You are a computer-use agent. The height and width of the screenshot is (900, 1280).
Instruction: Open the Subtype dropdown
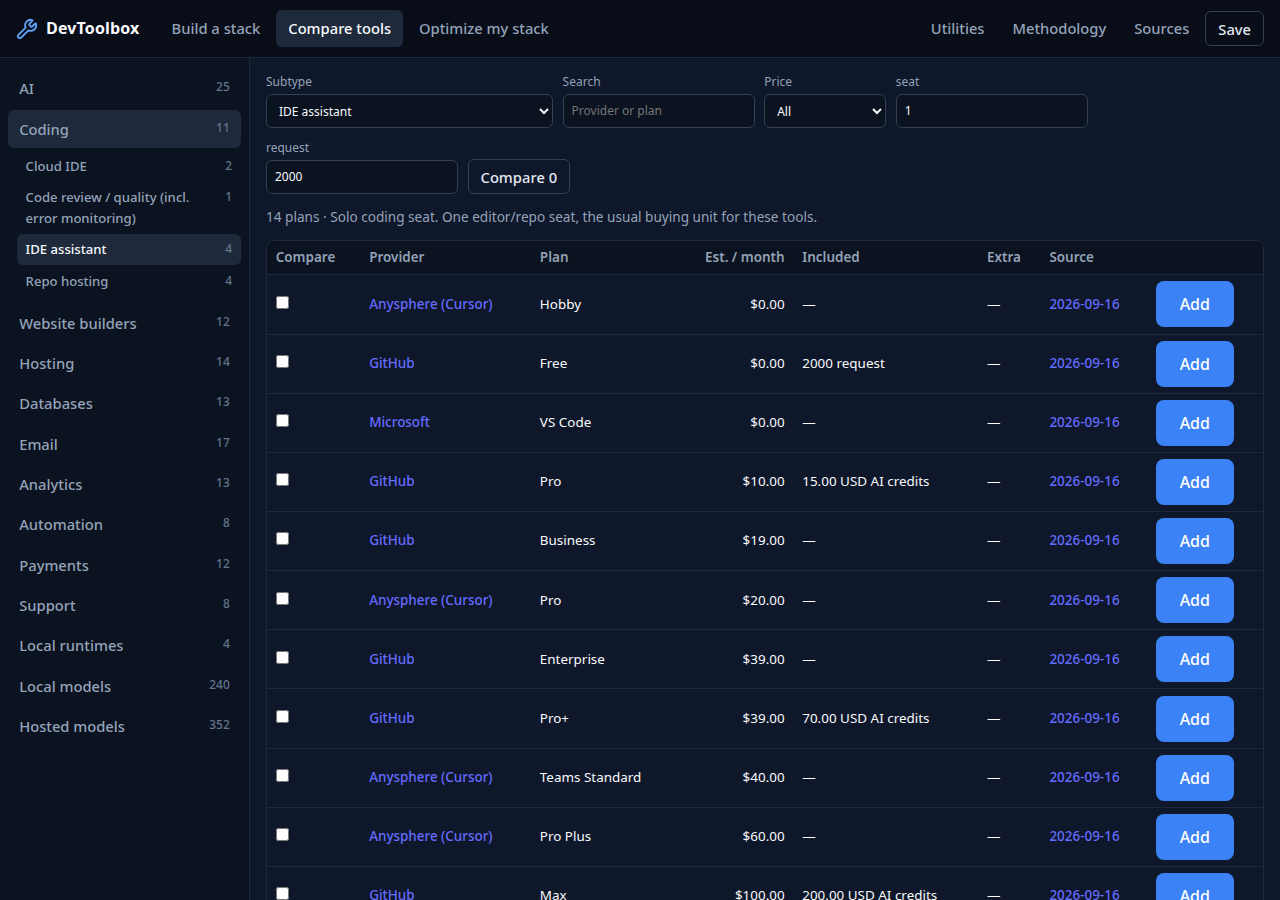pyautogui.click(x=409, y=111)
